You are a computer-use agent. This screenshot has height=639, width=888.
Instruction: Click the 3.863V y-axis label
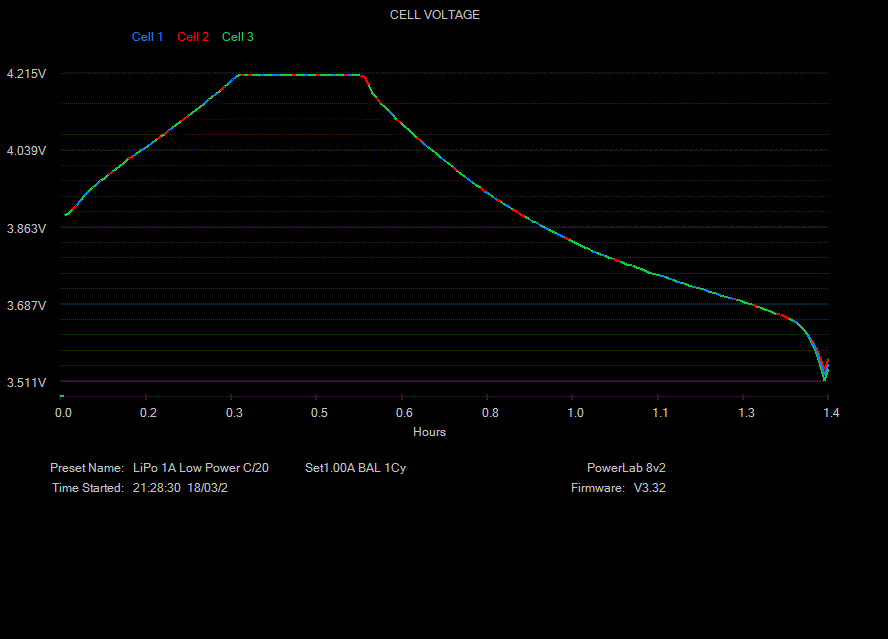(26, 228)
